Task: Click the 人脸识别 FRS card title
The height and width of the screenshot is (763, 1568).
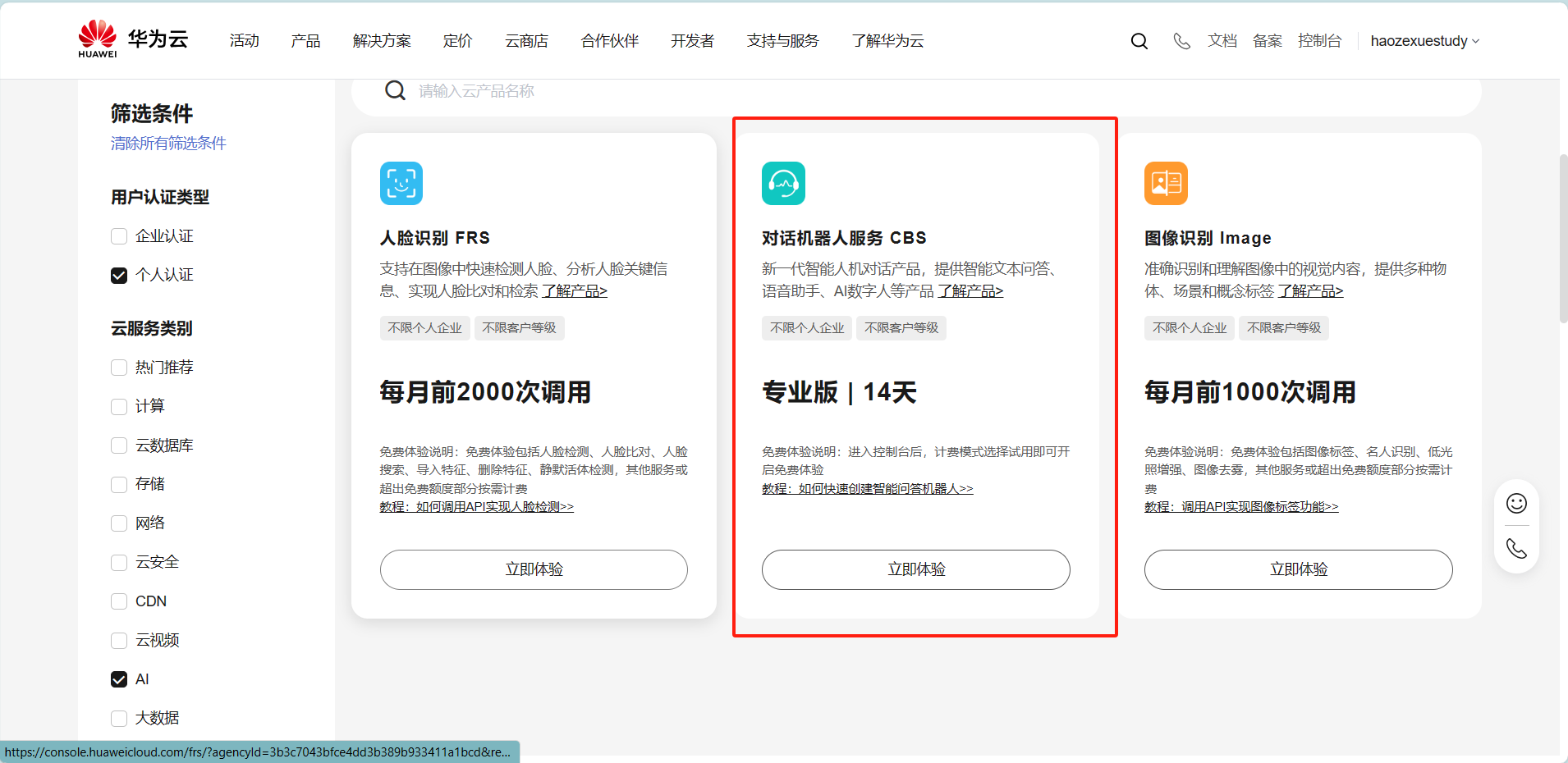Action: click(x=435, y=238)
